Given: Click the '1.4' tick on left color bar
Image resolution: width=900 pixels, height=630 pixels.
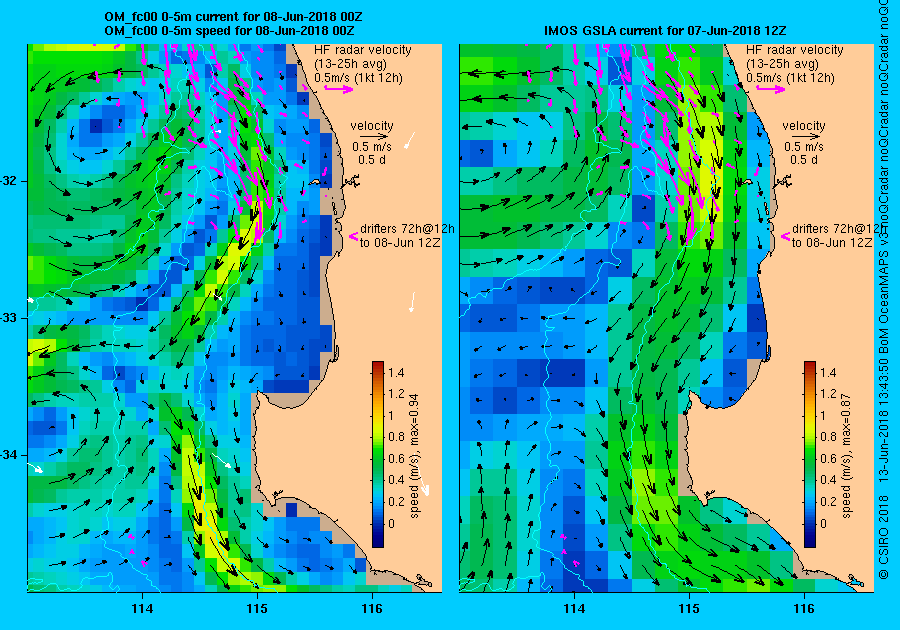Looking at the screenshot, I should coord(397,372).
